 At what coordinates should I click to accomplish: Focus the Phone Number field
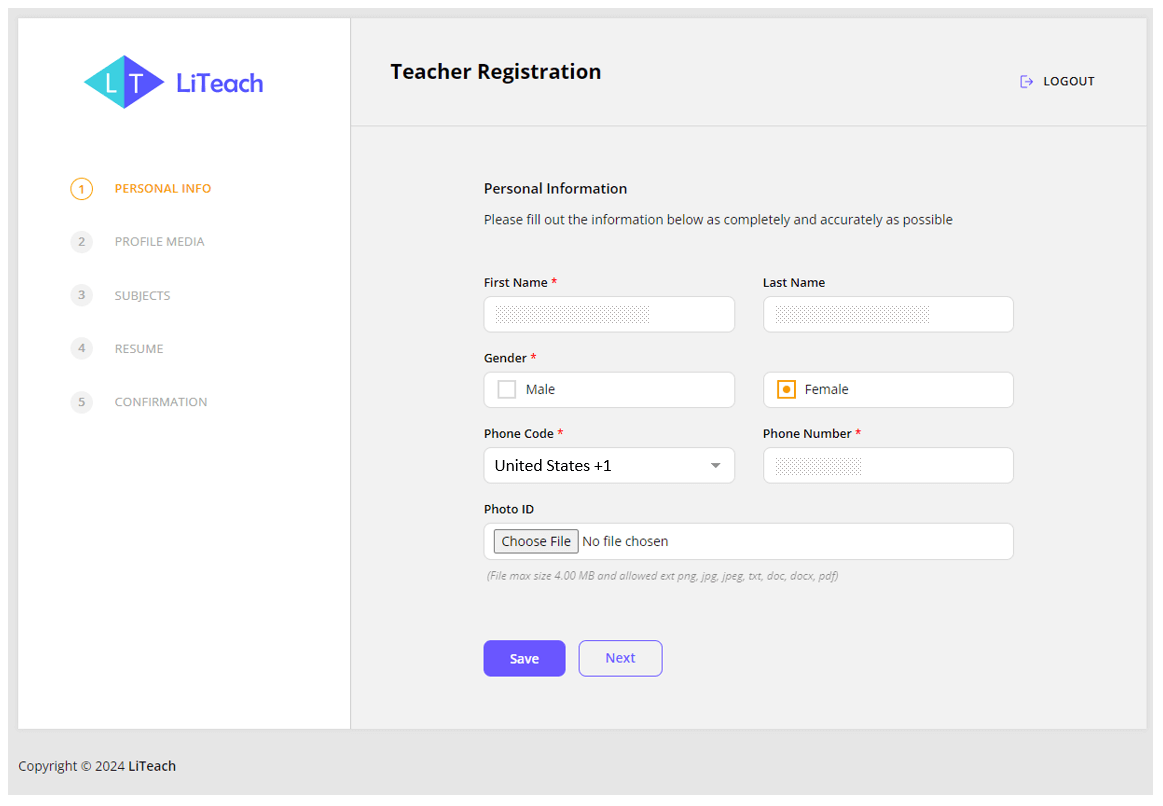[x=888, y=466]
